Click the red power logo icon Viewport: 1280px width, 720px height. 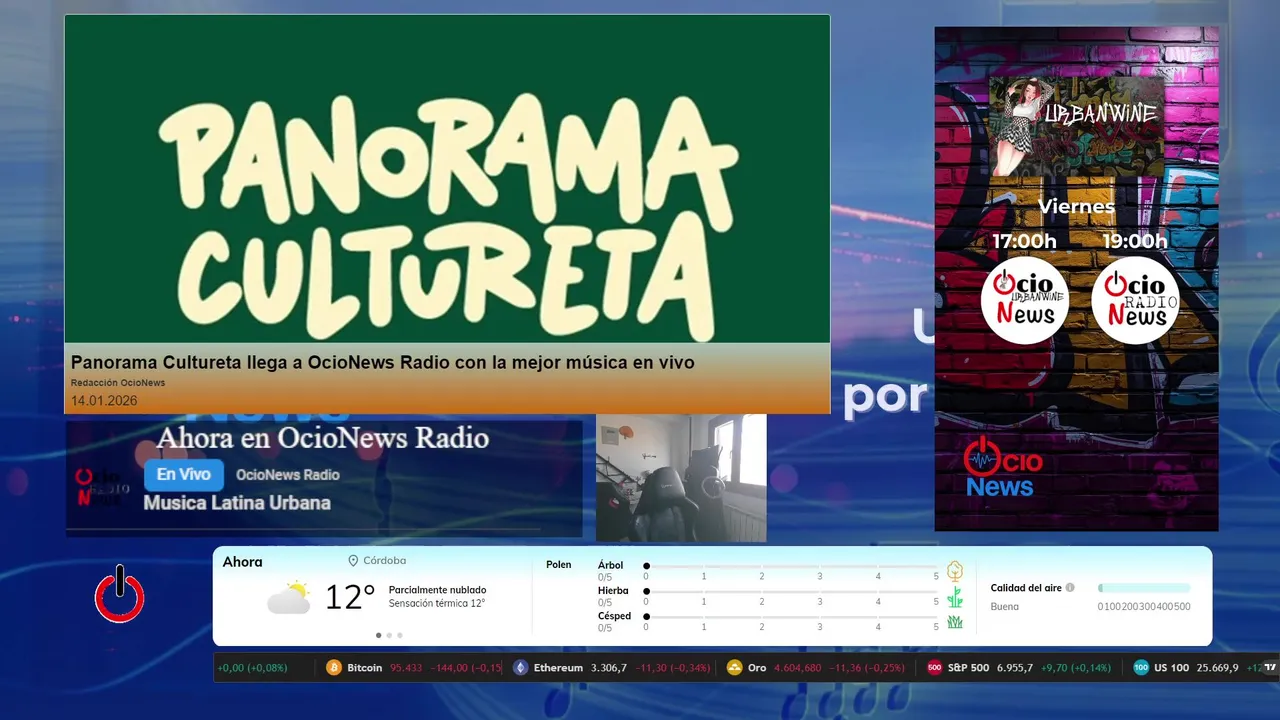120,595
